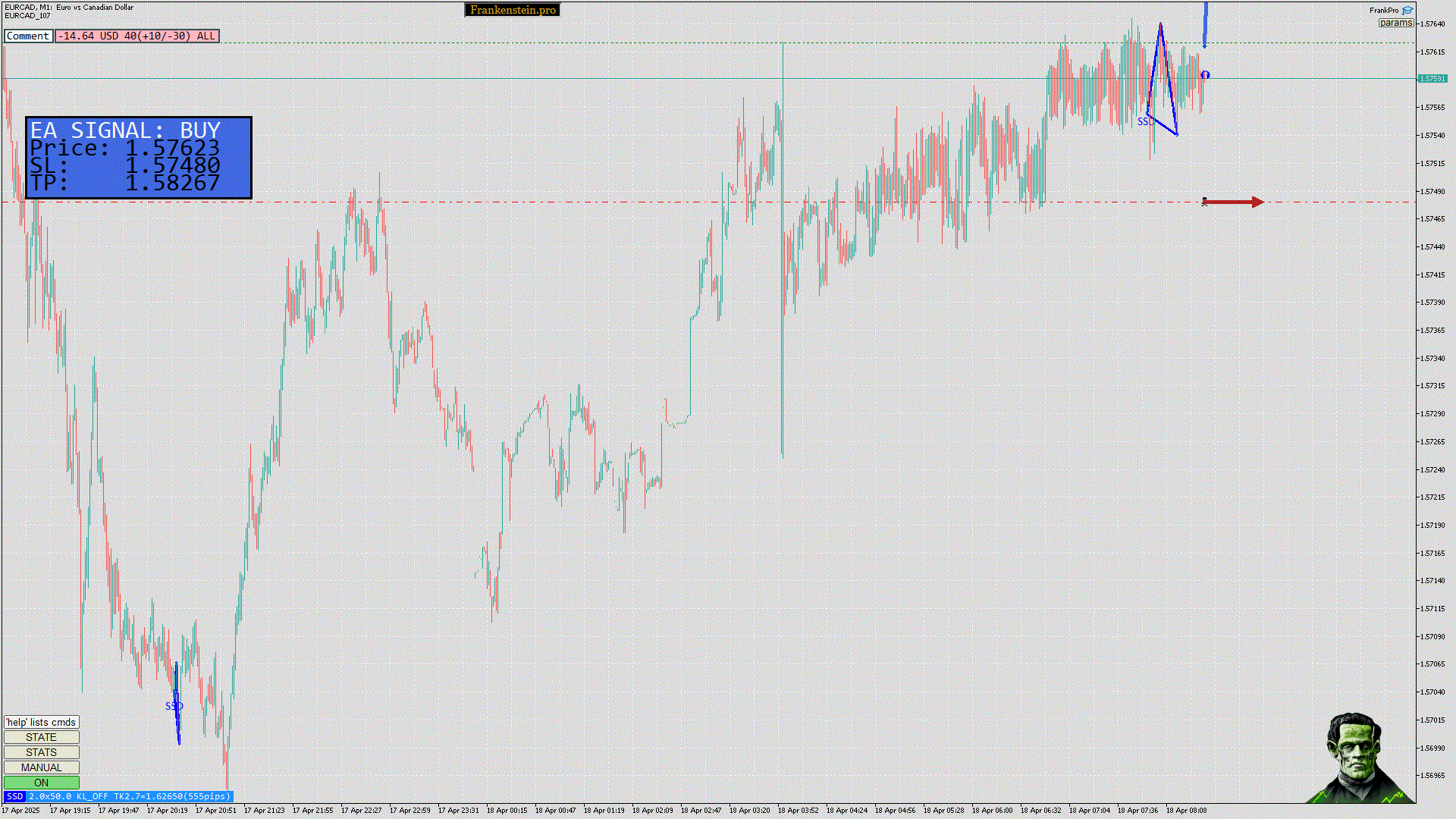The width and height of the screenshot is (1456, 819).
Task: Toggle the green ON button
Action: pos(41,783)
